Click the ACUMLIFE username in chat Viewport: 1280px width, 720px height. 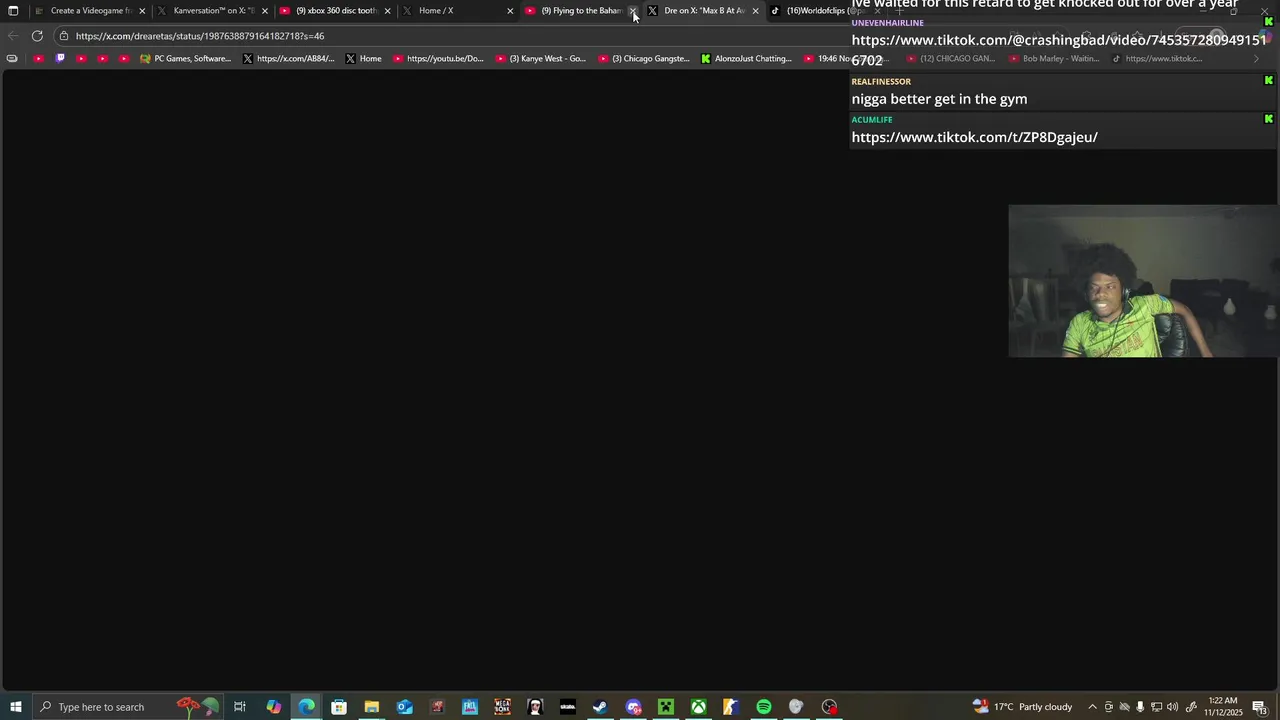pyautogui.click(x=872, y=120)
